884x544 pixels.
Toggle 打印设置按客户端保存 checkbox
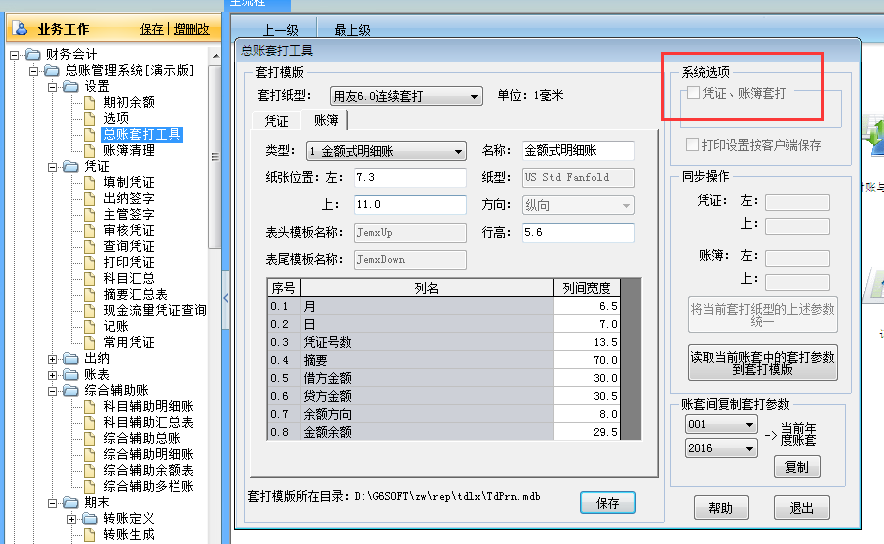pyautogui.click(x=692, y=144)
